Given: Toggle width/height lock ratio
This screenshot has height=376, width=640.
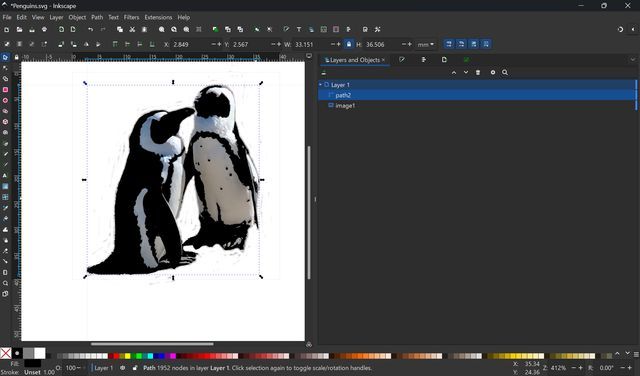Looking at the screenshot, I should (x=349, y=44).
